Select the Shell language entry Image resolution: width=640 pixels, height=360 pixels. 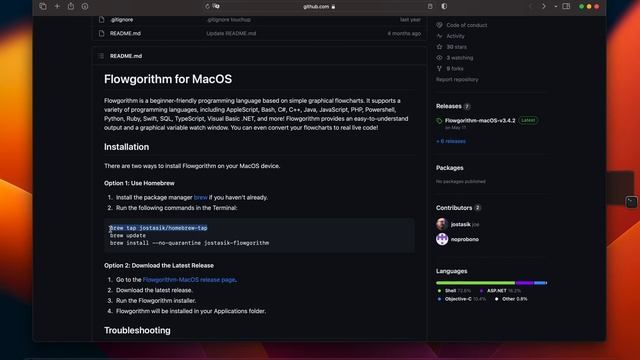[454, 291]
